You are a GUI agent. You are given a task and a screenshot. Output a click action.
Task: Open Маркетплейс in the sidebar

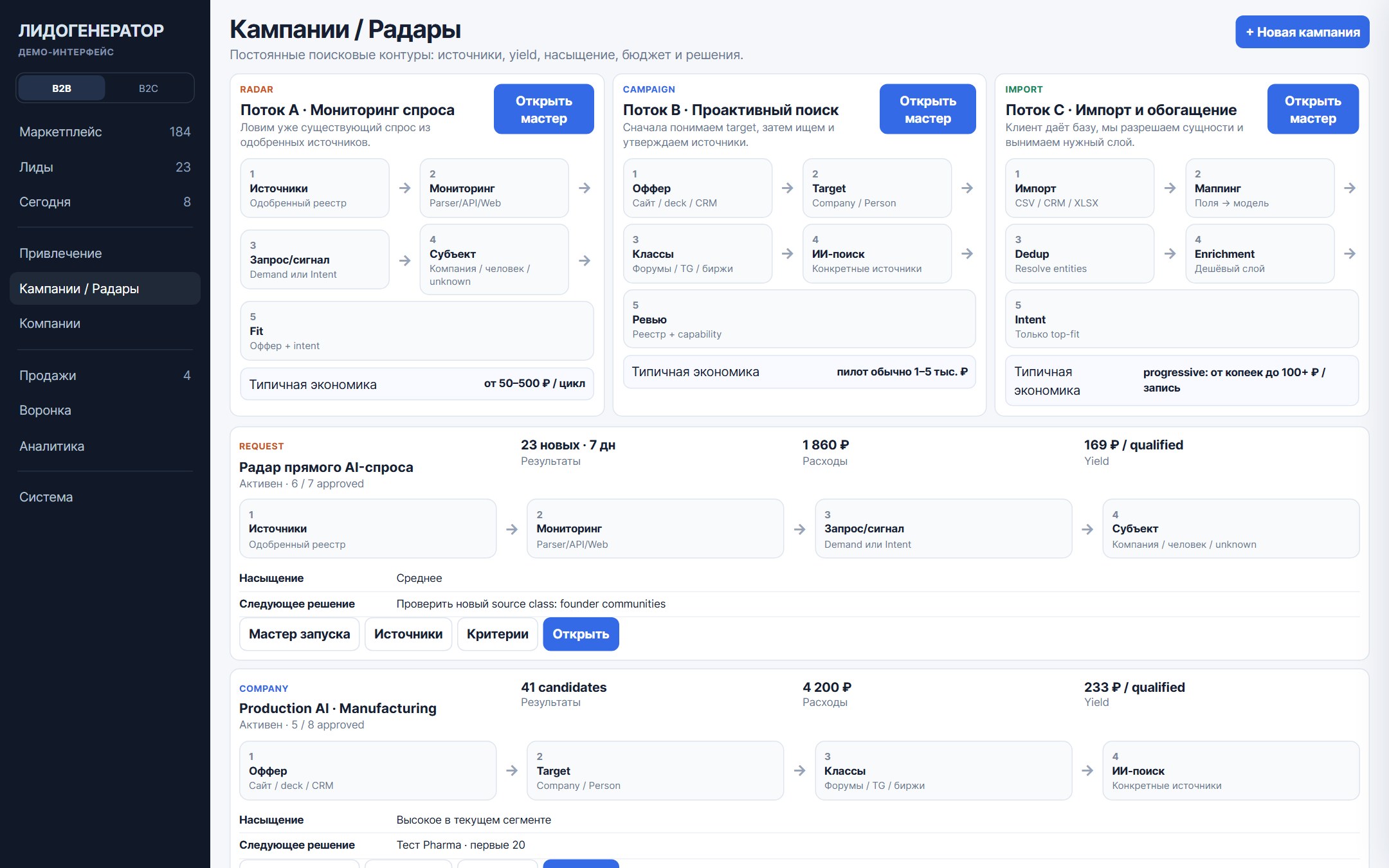[x=105, y=132]
